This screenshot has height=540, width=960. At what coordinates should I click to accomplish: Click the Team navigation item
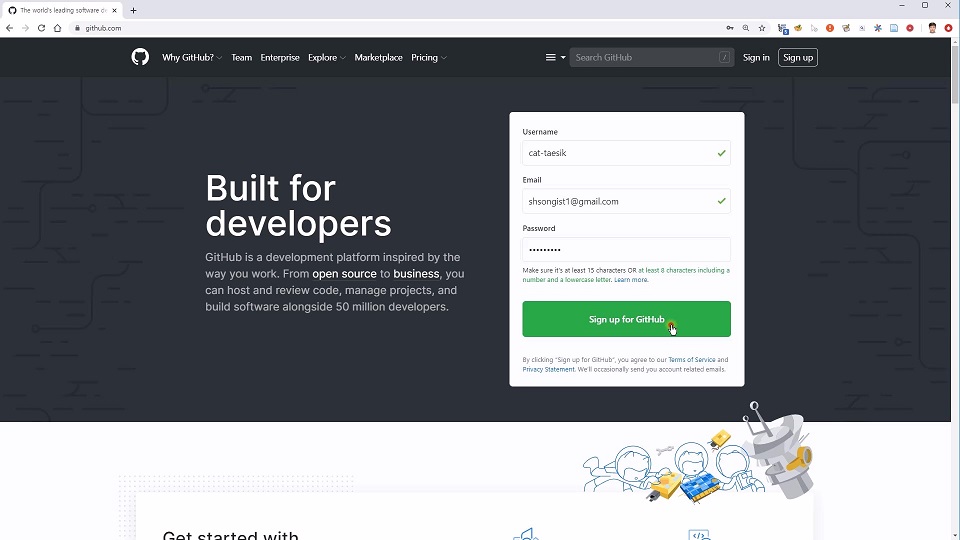tap(242, 58)
